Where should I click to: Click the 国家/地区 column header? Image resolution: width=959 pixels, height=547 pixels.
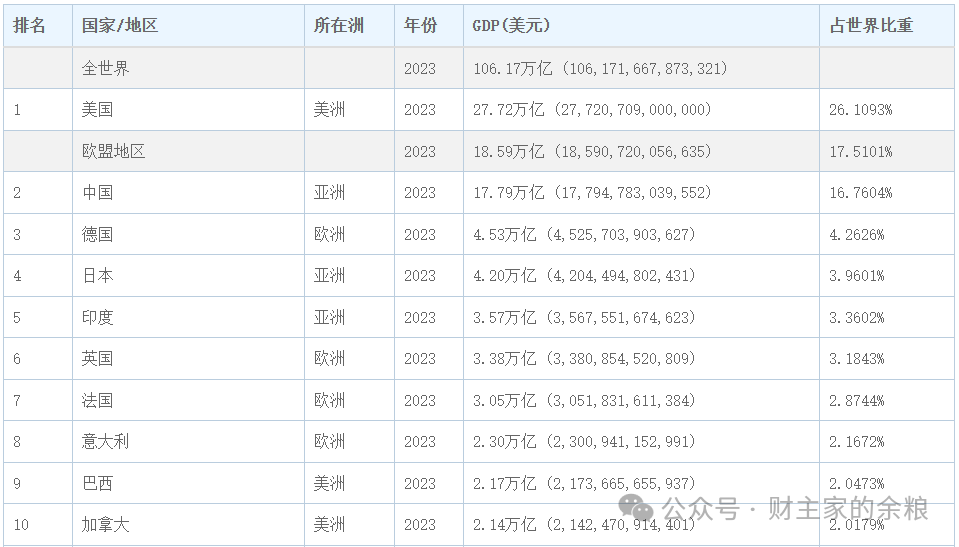[120, 26]
